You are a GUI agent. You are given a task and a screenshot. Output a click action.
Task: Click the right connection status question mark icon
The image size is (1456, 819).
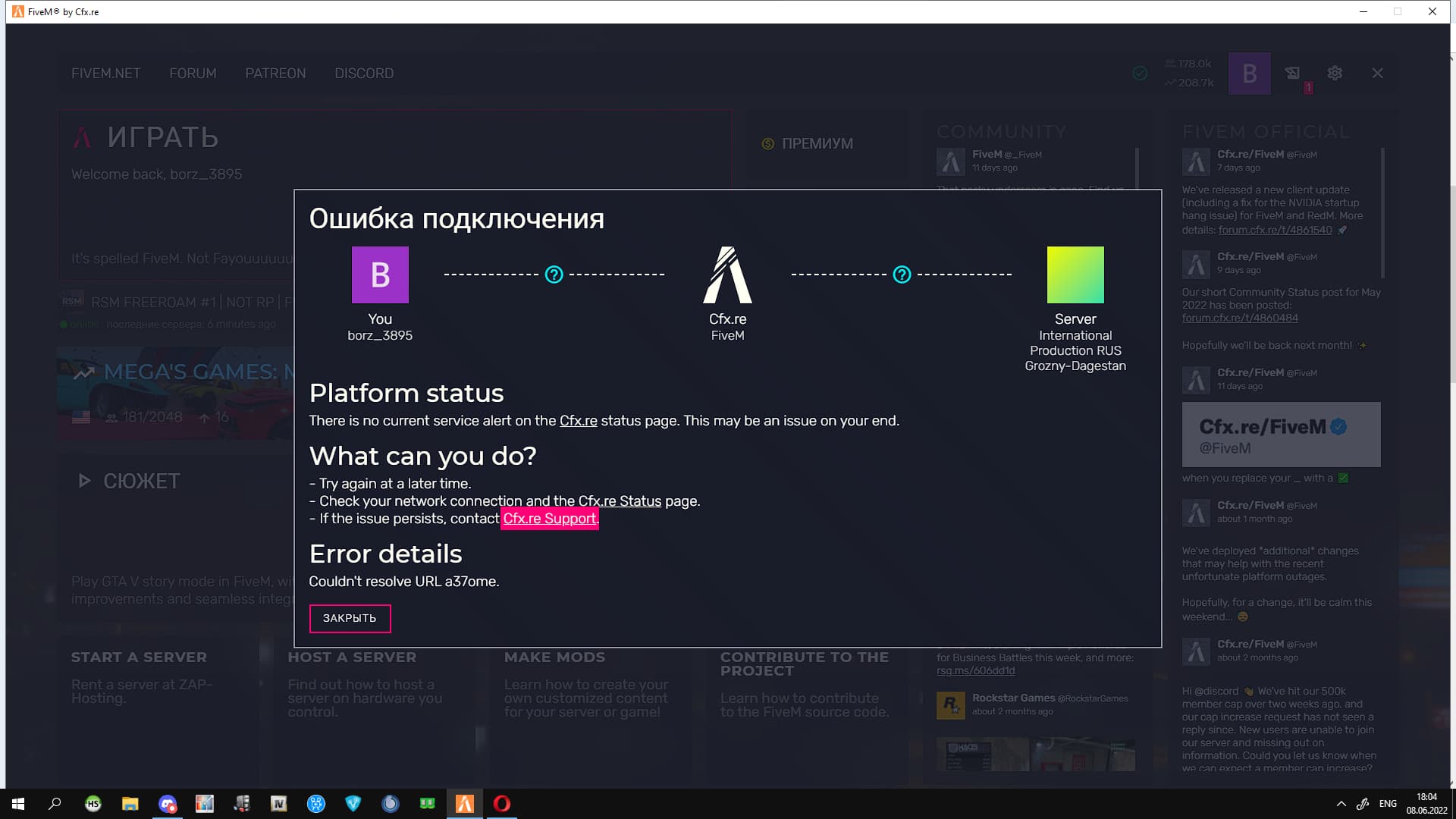902,275
